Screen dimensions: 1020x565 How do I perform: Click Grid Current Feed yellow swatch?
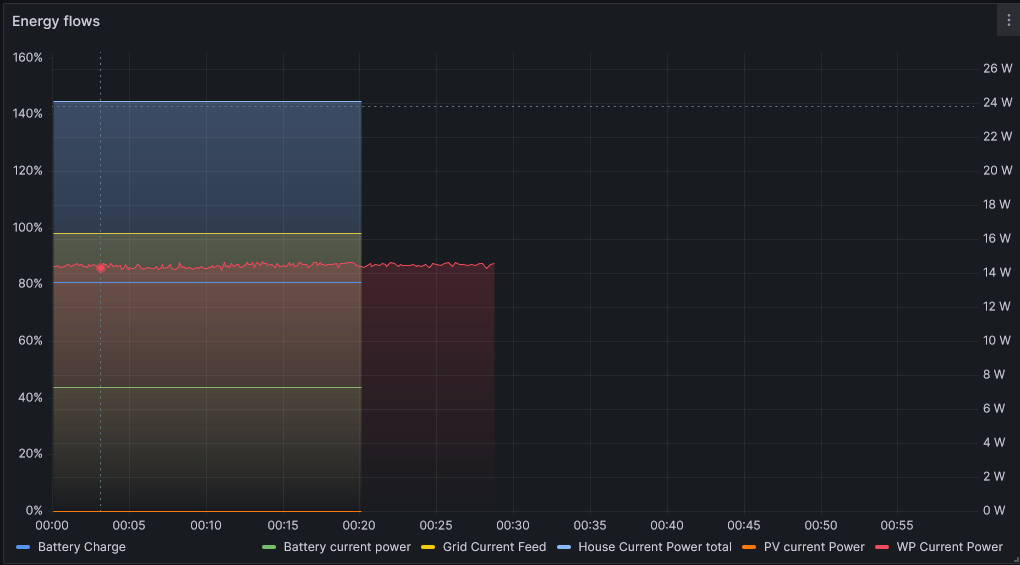[427, 547]
